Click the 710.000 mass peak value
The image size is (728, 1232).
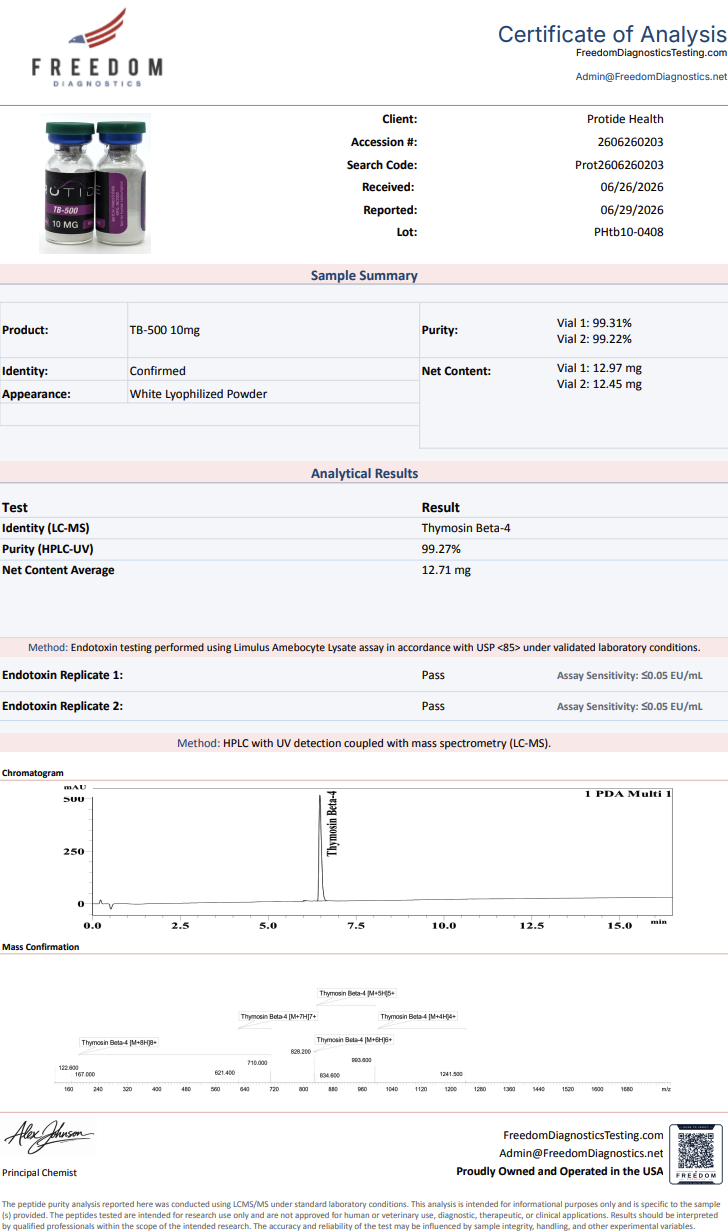click(257, 1063)
